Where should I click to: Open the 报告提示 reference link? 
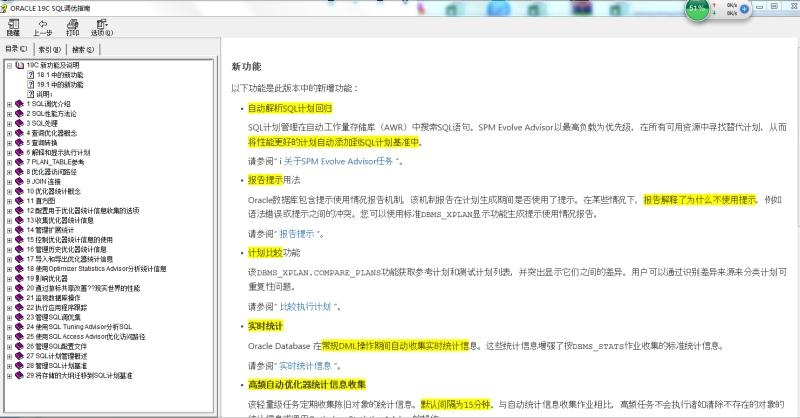click(x=297, y=234)
